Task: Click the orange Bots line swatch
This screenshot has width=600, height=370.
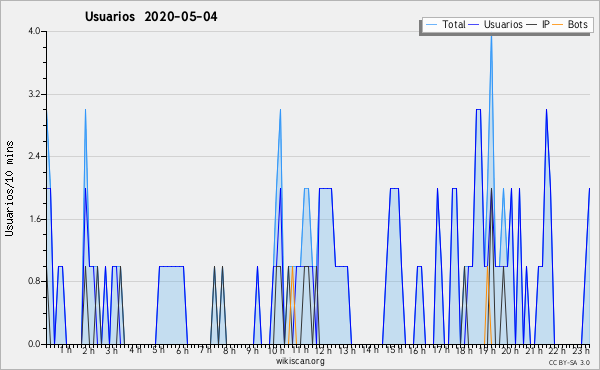Action: (x=558, y=25)
